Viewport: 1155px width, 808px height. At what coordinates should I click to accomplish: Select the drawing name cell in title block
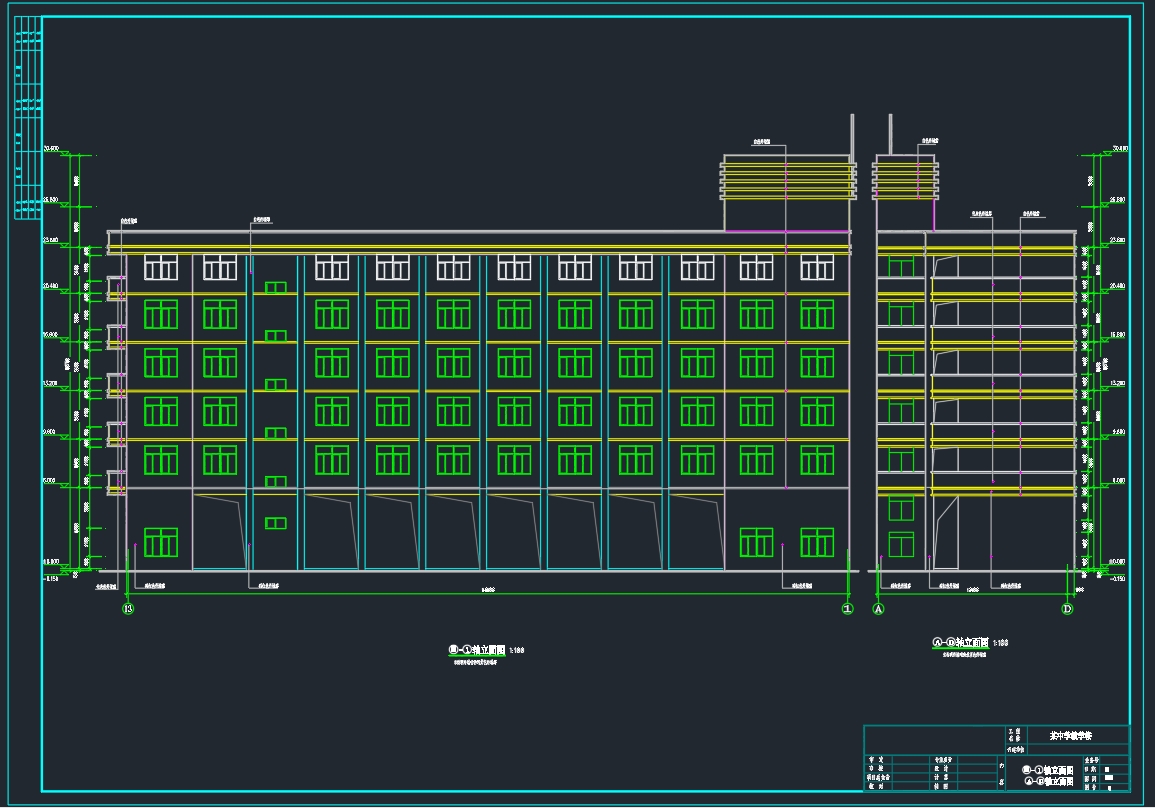pyautogui.click(x=1047, y=775)
